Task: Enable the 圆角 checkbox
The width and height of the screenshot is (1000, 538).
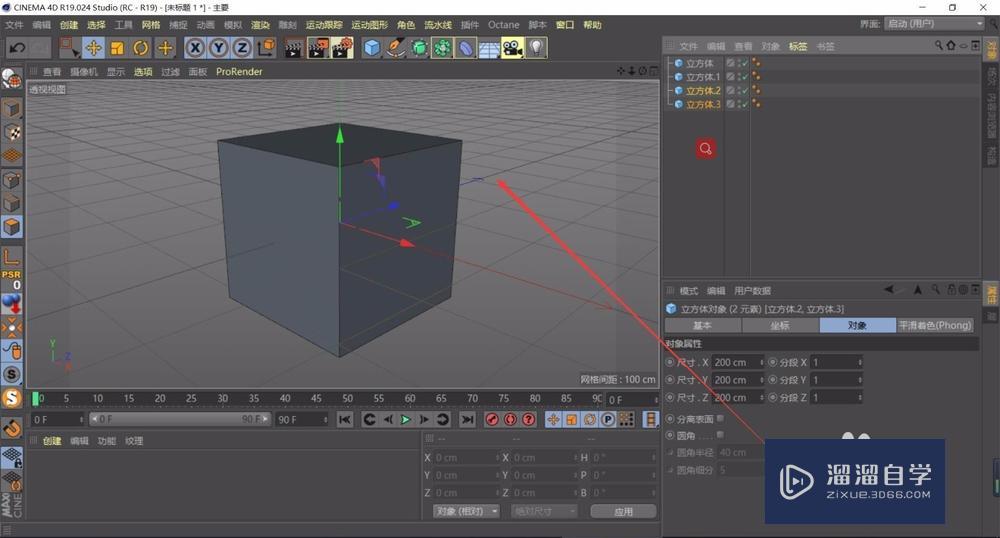Action: point(720,435)
